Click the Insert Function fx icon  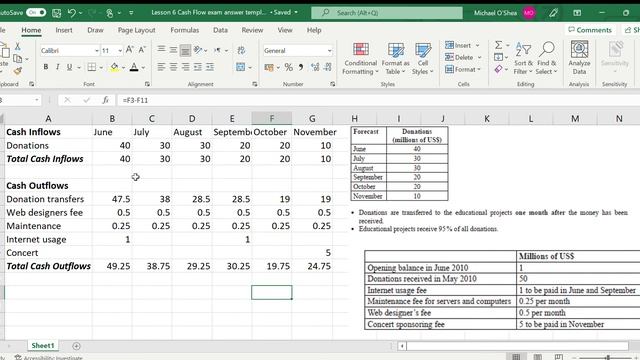[x=105, y=100]
